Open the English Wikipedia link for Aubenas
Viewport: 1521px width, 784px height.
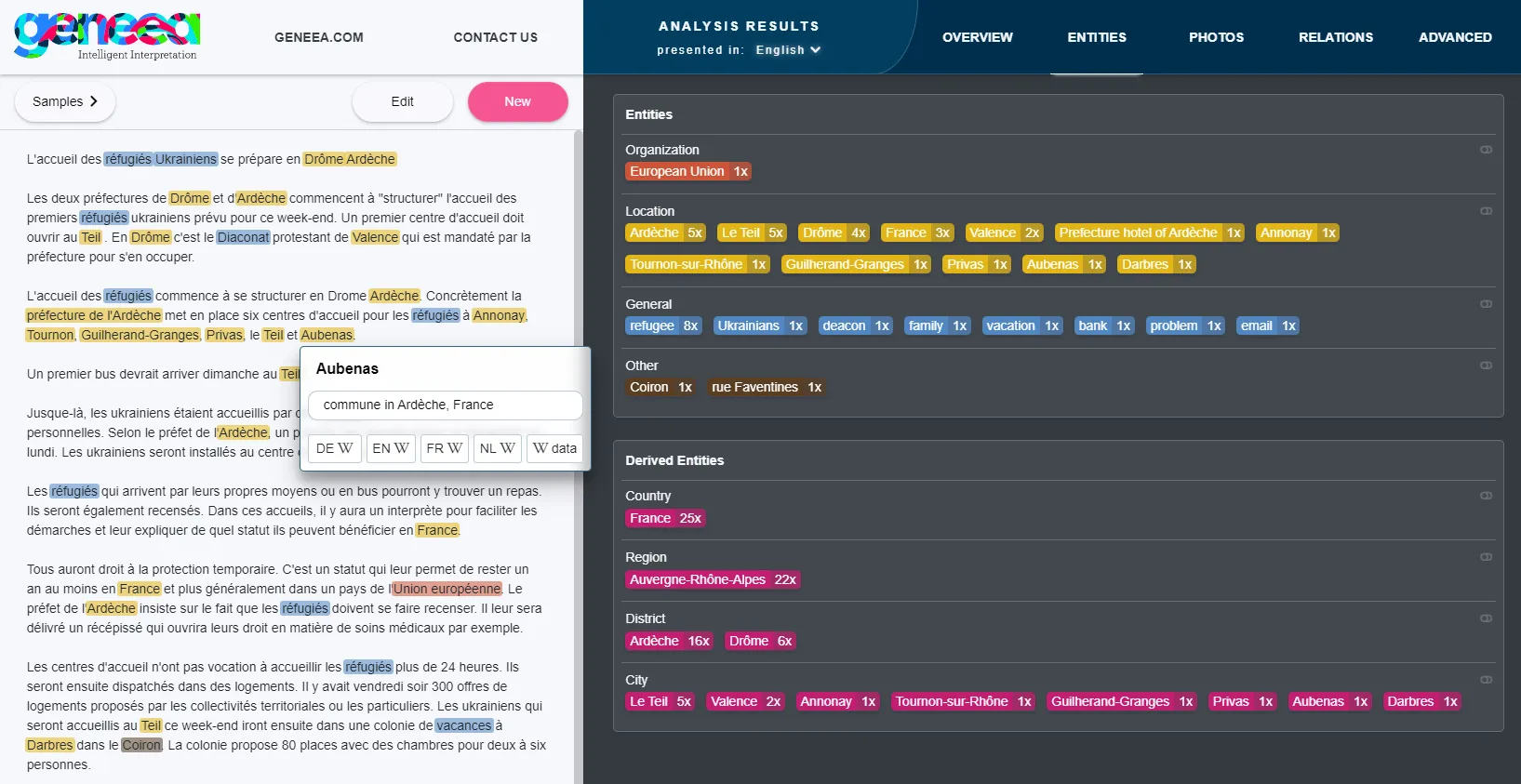click(x=391, y=448)
